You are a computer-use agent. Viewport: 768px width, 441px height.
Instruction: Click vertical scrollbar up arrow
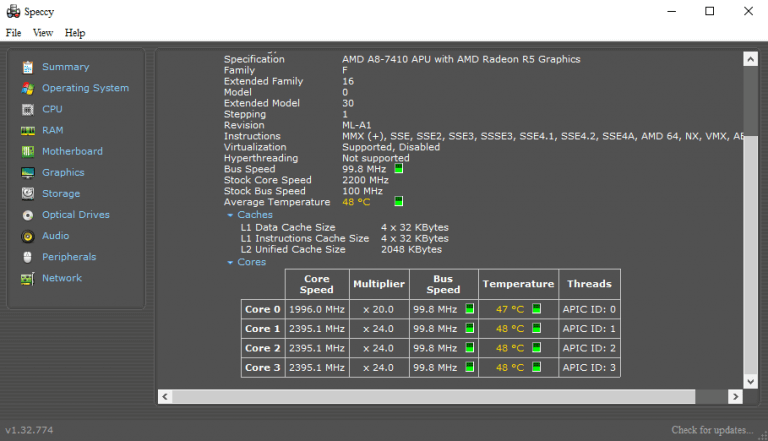point(750,59)
